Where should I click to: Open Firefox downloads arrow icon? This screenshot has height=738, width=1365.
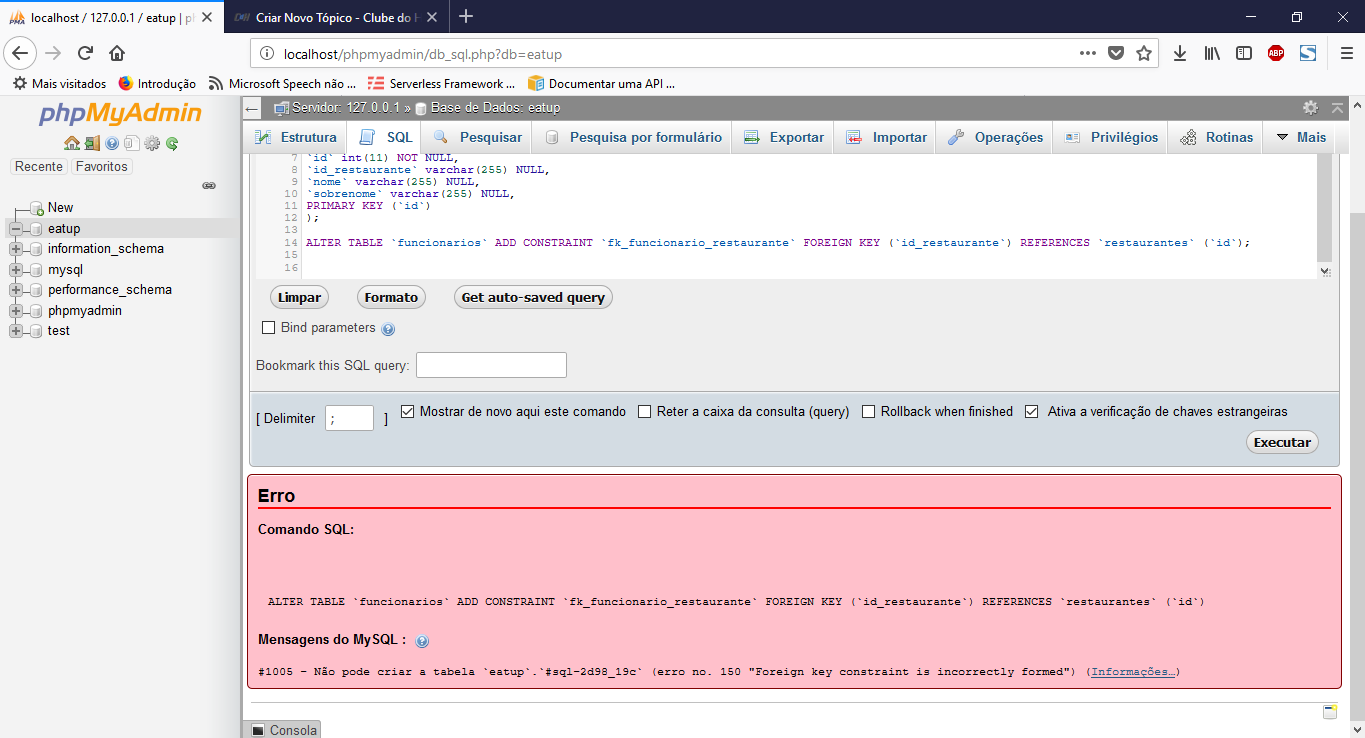point(1180,53)
